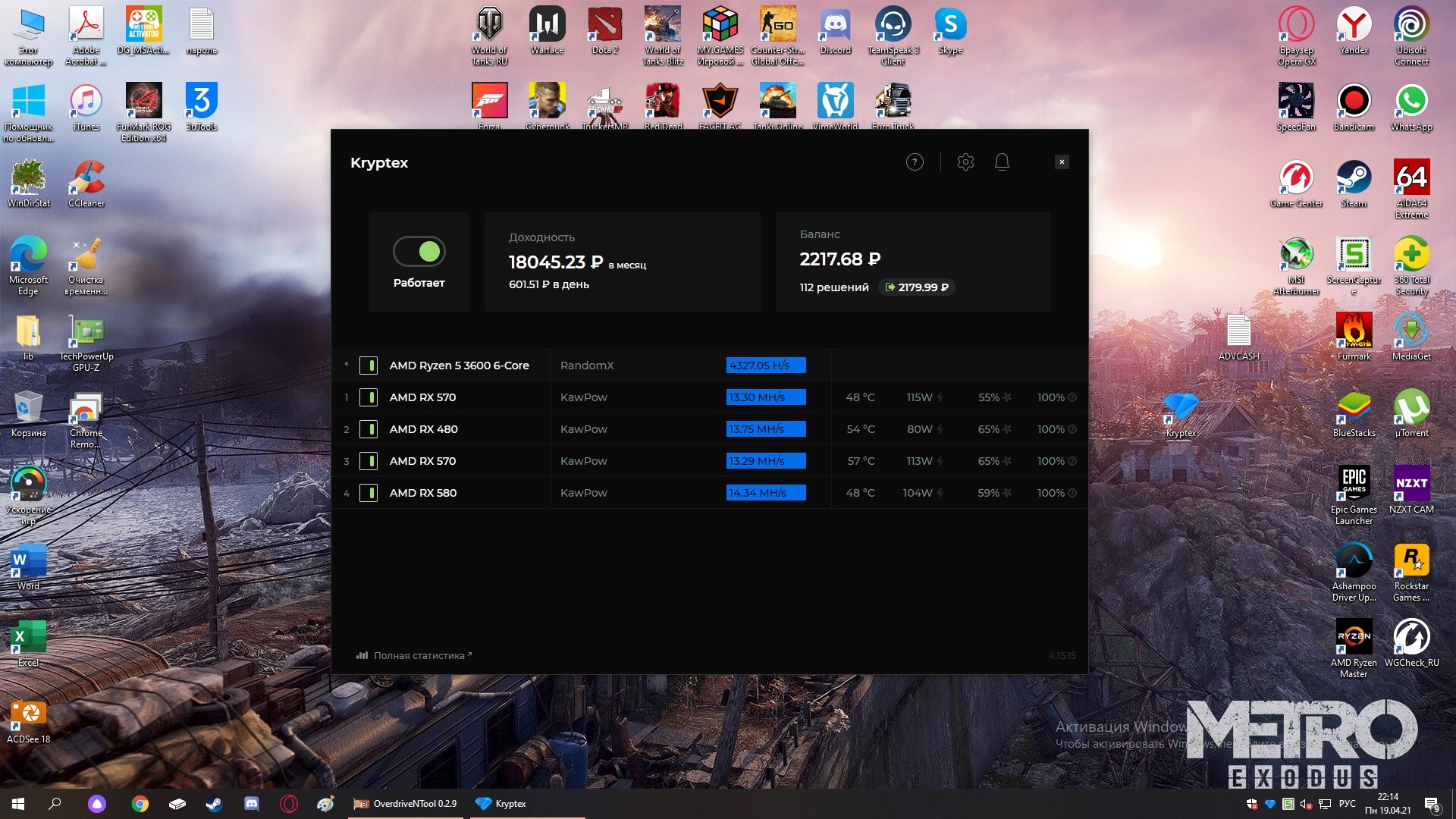Select OverdriveNTool in the taskbar
This screenshot has height=819, width=1456.
point(406,804)
